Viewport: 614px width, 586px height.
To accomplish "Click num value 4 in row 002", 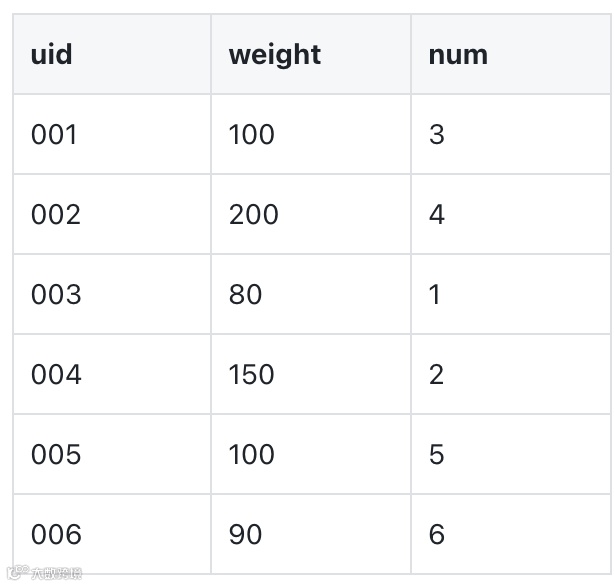I will pyautogui.click(x=437, y=214).
